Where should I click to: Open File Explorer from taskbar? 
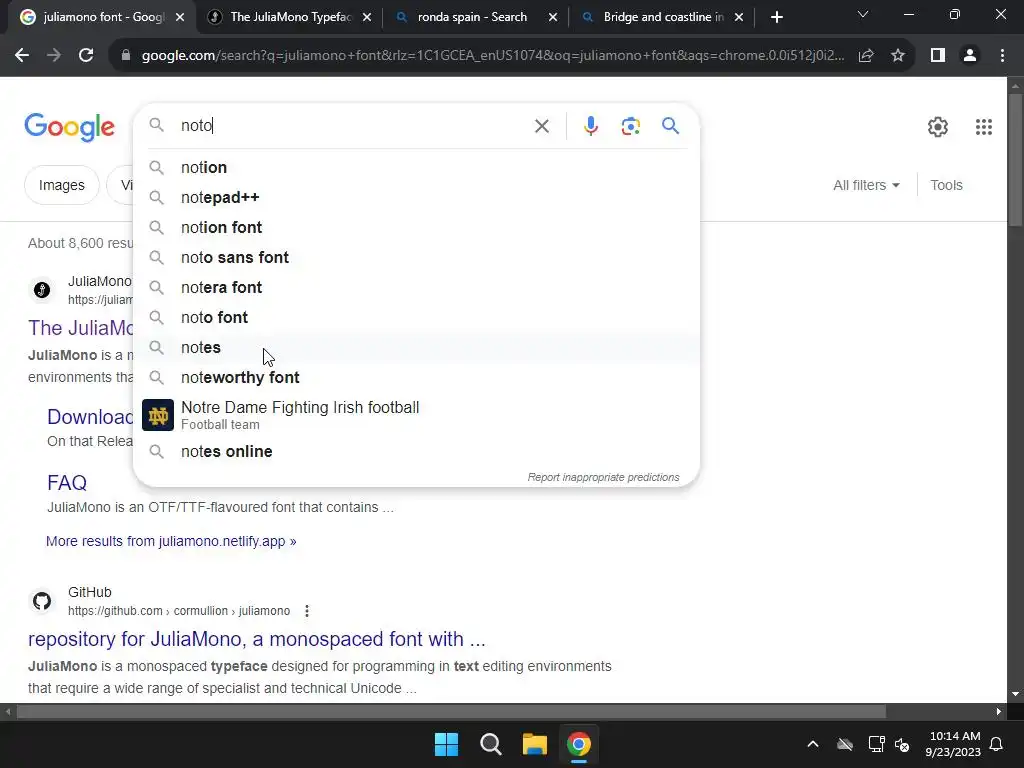[535, 744]
